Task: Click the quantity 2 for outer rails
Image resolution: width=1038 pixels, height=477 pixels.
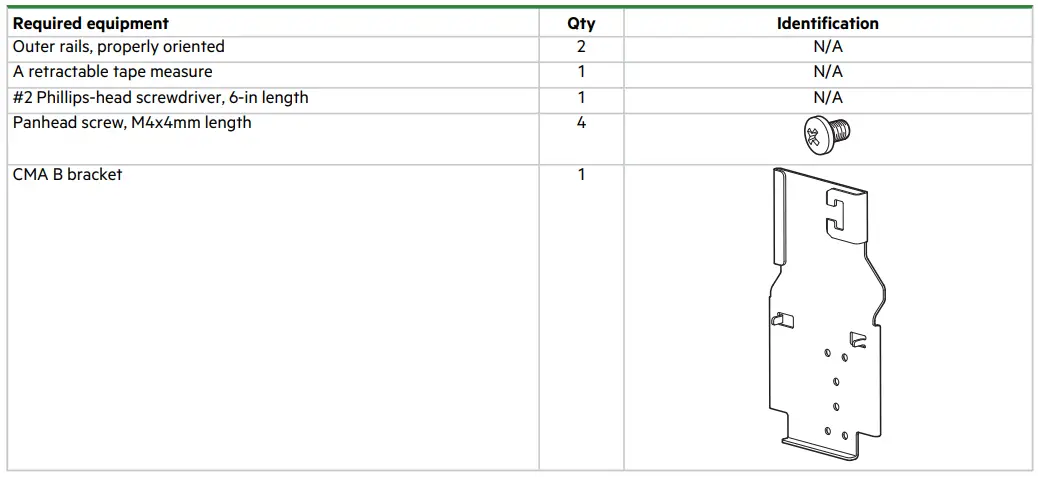Action: (x=581, y=47)
